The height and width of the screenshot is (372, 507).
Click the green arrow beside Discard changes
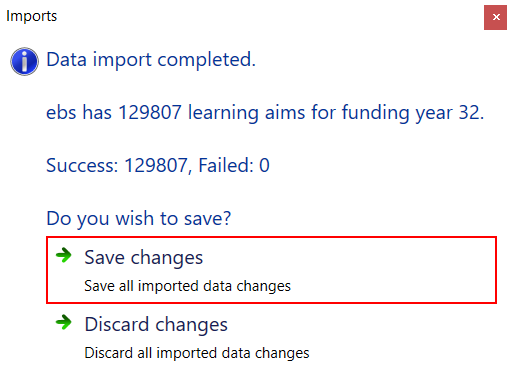click(64, 322)
